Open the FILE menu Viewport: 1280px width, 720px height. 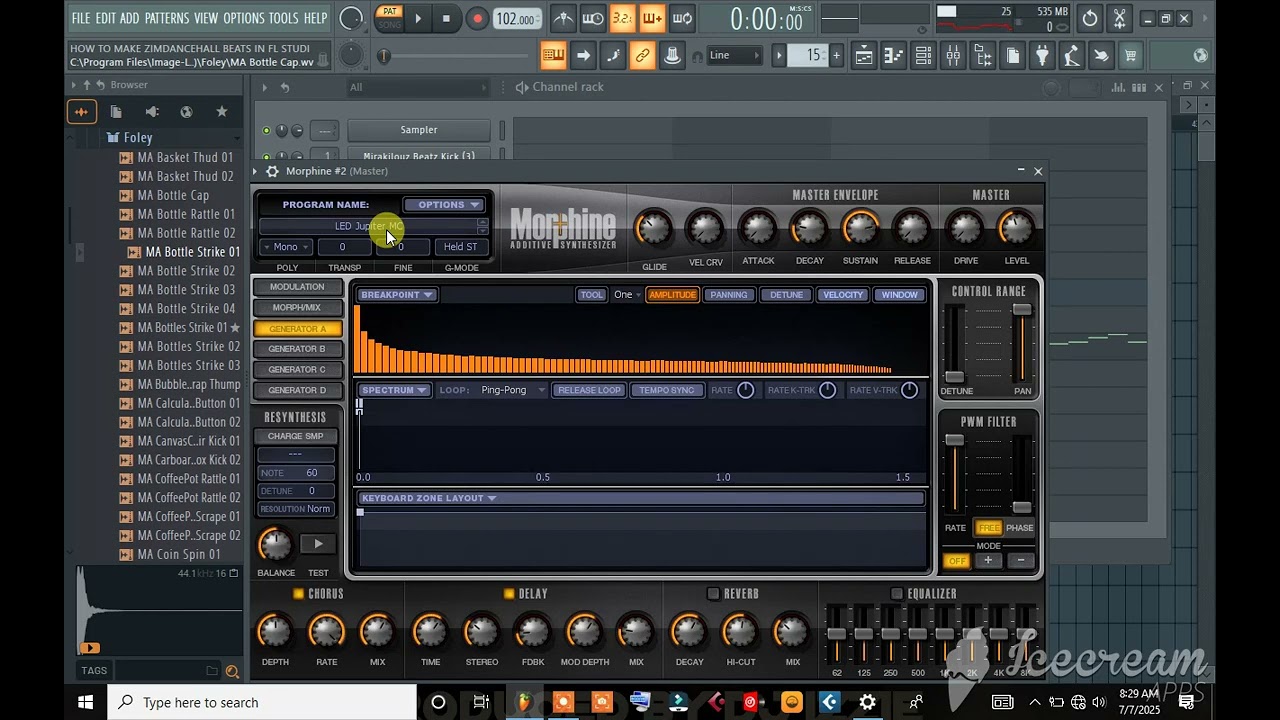tap(81, 18)
